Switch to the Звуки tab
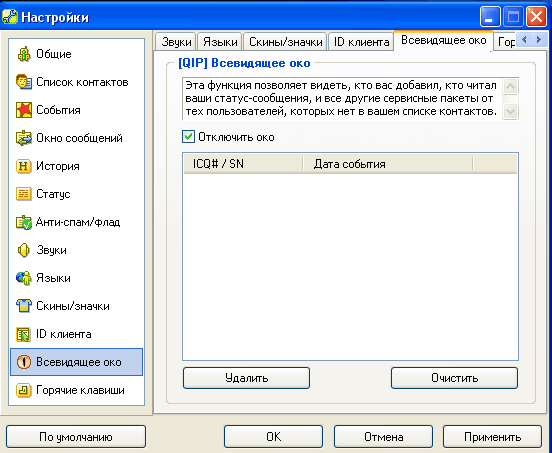 (176, 42)
